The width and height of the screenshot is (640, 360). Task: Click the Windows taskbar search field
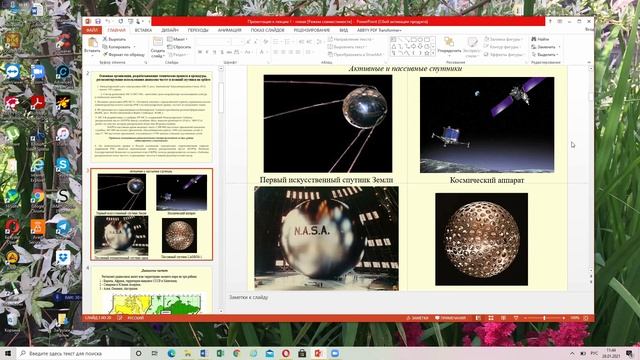(x=73, y=353)
